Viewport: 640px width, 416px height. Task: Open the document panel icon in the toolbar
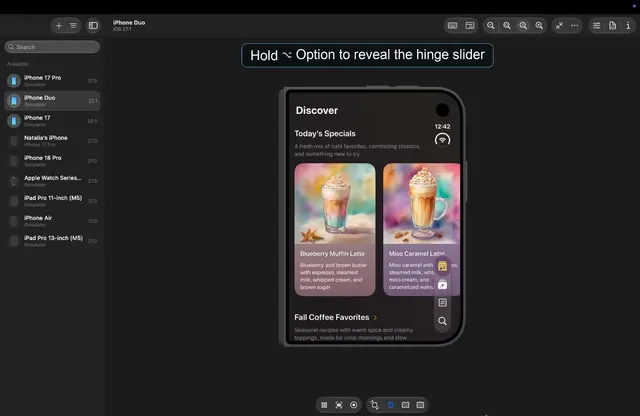(612, 26)
